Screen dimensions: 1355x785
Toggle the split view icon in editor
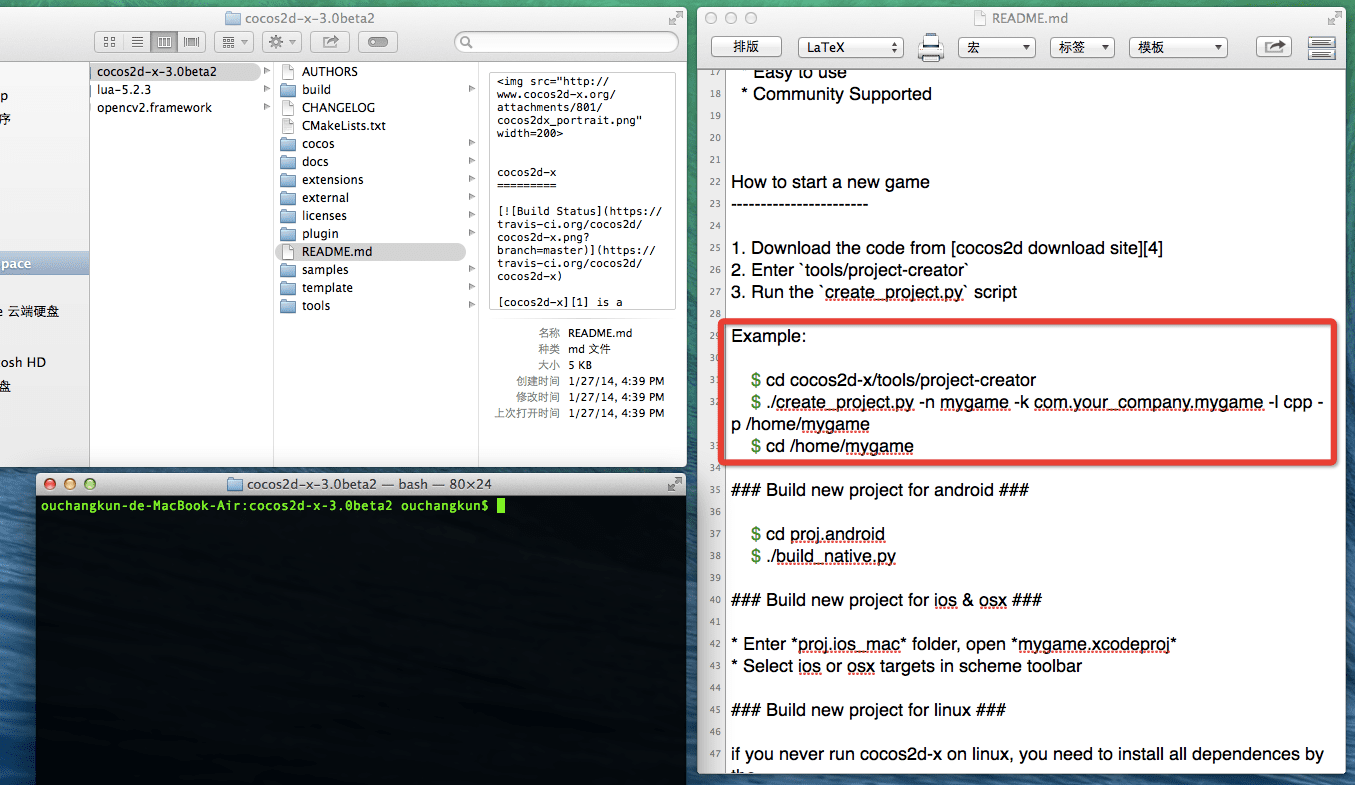point(1322,47)
